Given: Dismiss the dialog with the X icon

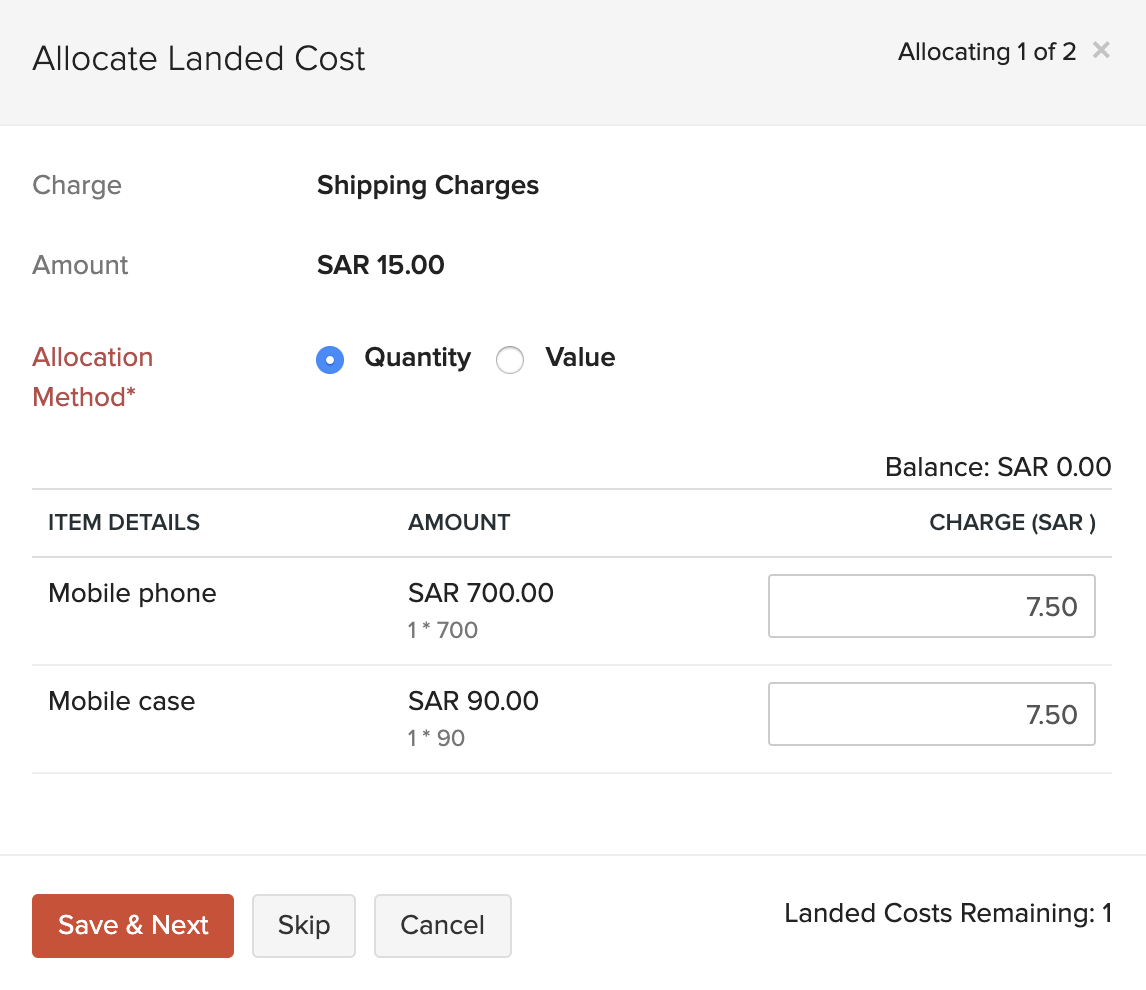Looking at the screenshot, I should (x=1101, y=50).
